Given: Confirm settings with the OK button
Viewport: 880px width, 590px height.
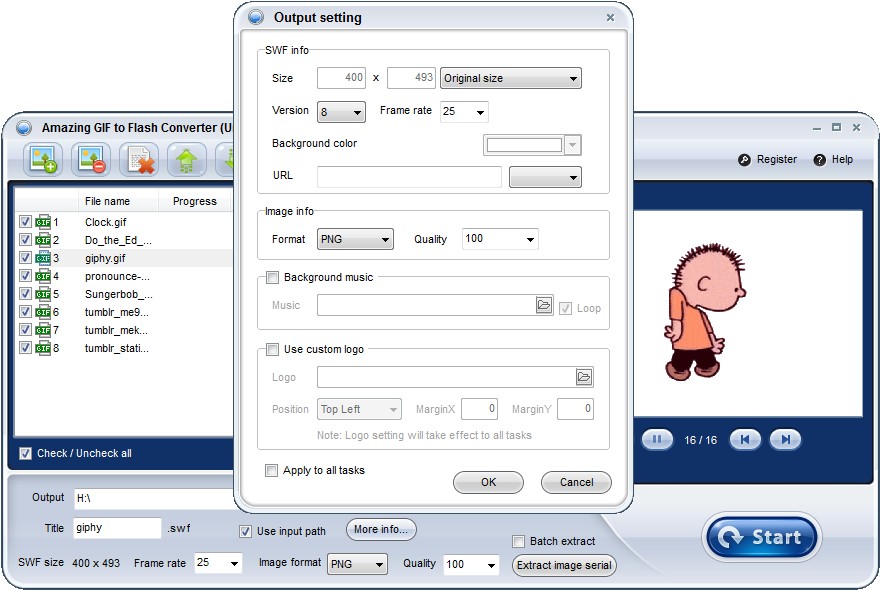Looking at the screenshot, I should [x=488, y=482].
